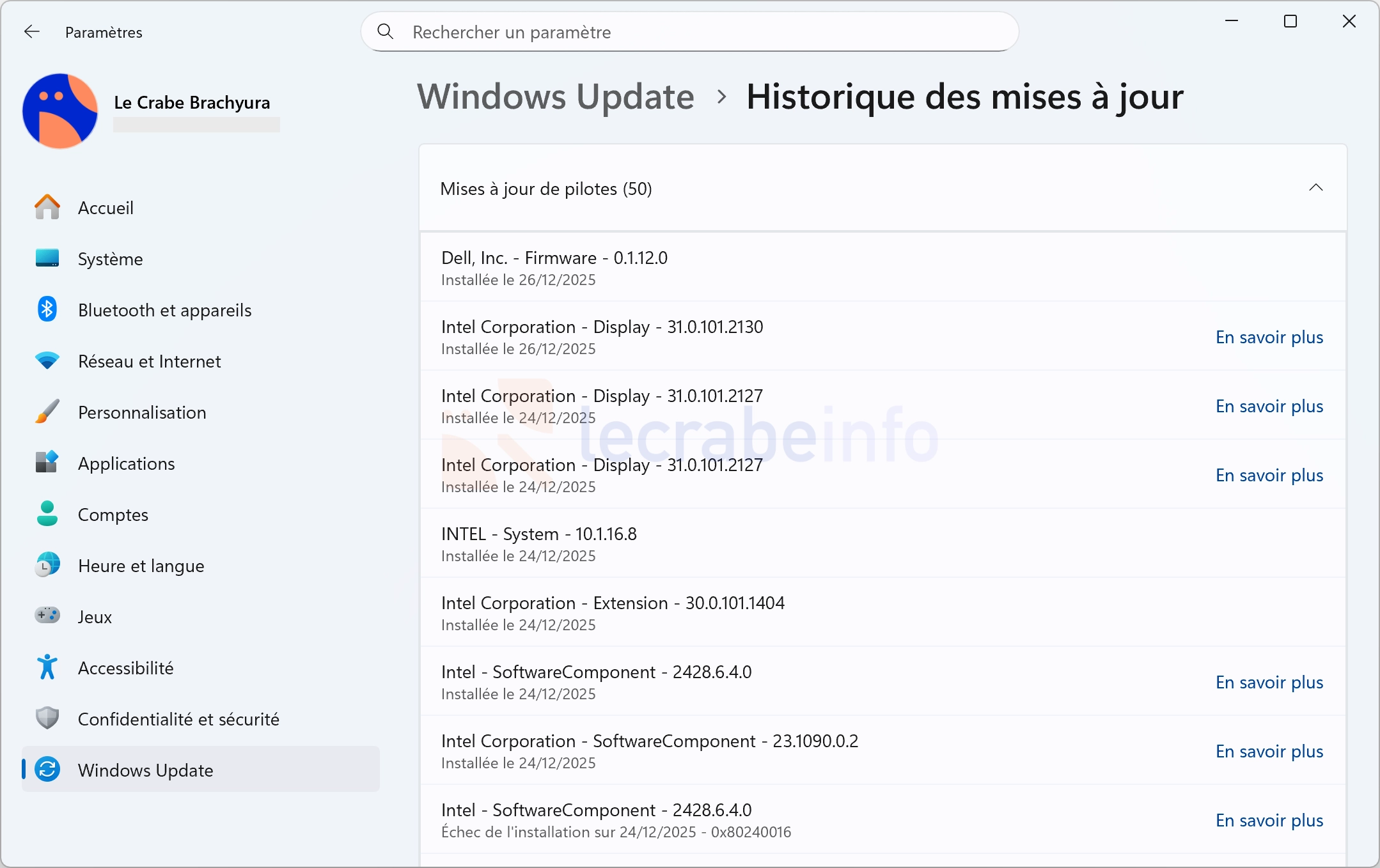
Task: Click the Jeux gamepad icon
Action: pos(47,616)
